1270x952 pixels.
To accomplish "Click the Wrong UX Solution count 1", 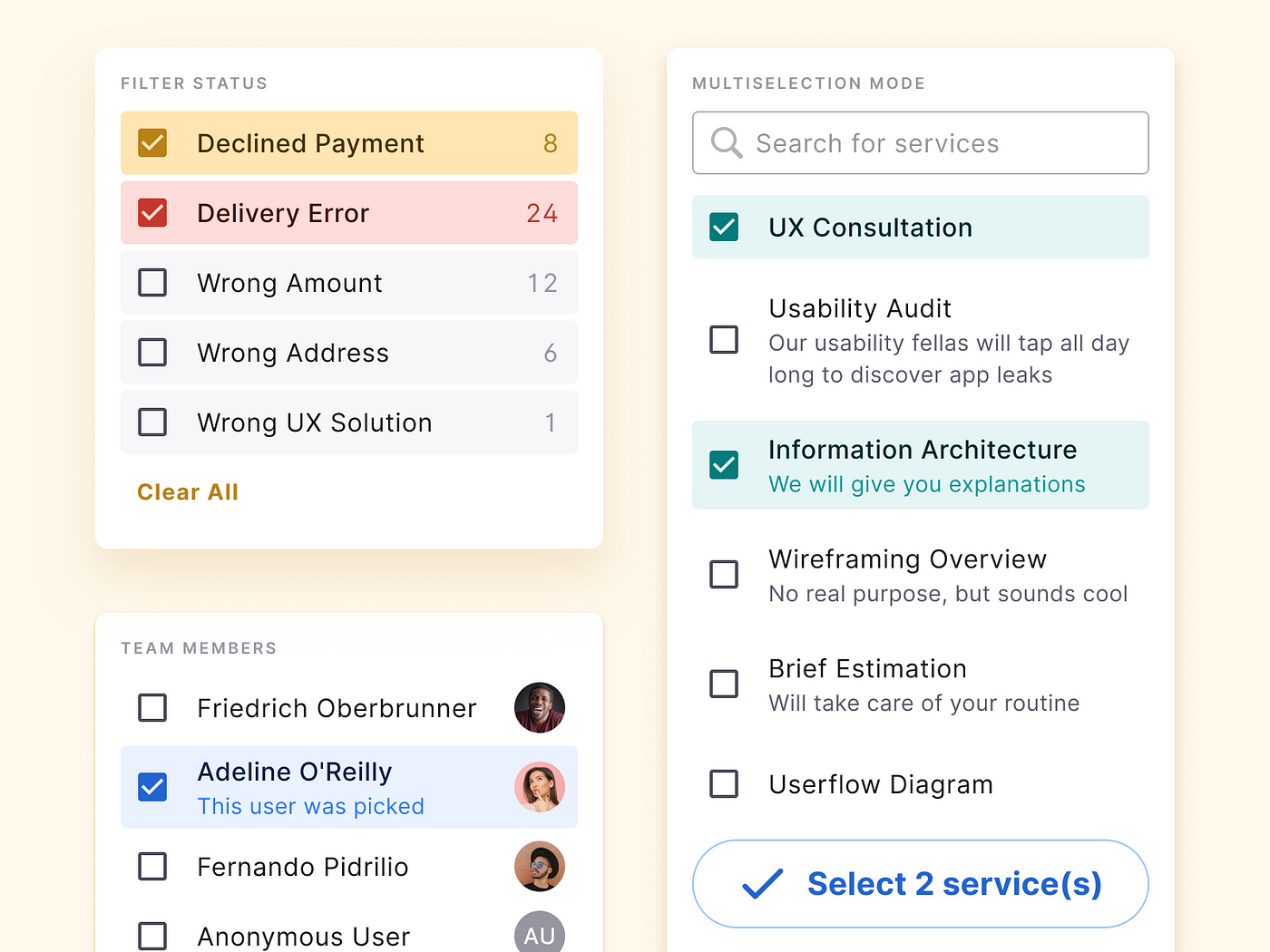I will point(551,423).
